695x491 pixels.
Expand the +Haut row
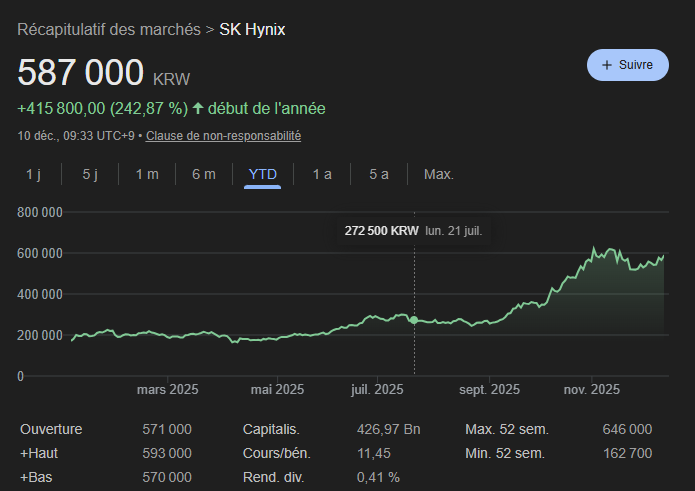[38, 453]
